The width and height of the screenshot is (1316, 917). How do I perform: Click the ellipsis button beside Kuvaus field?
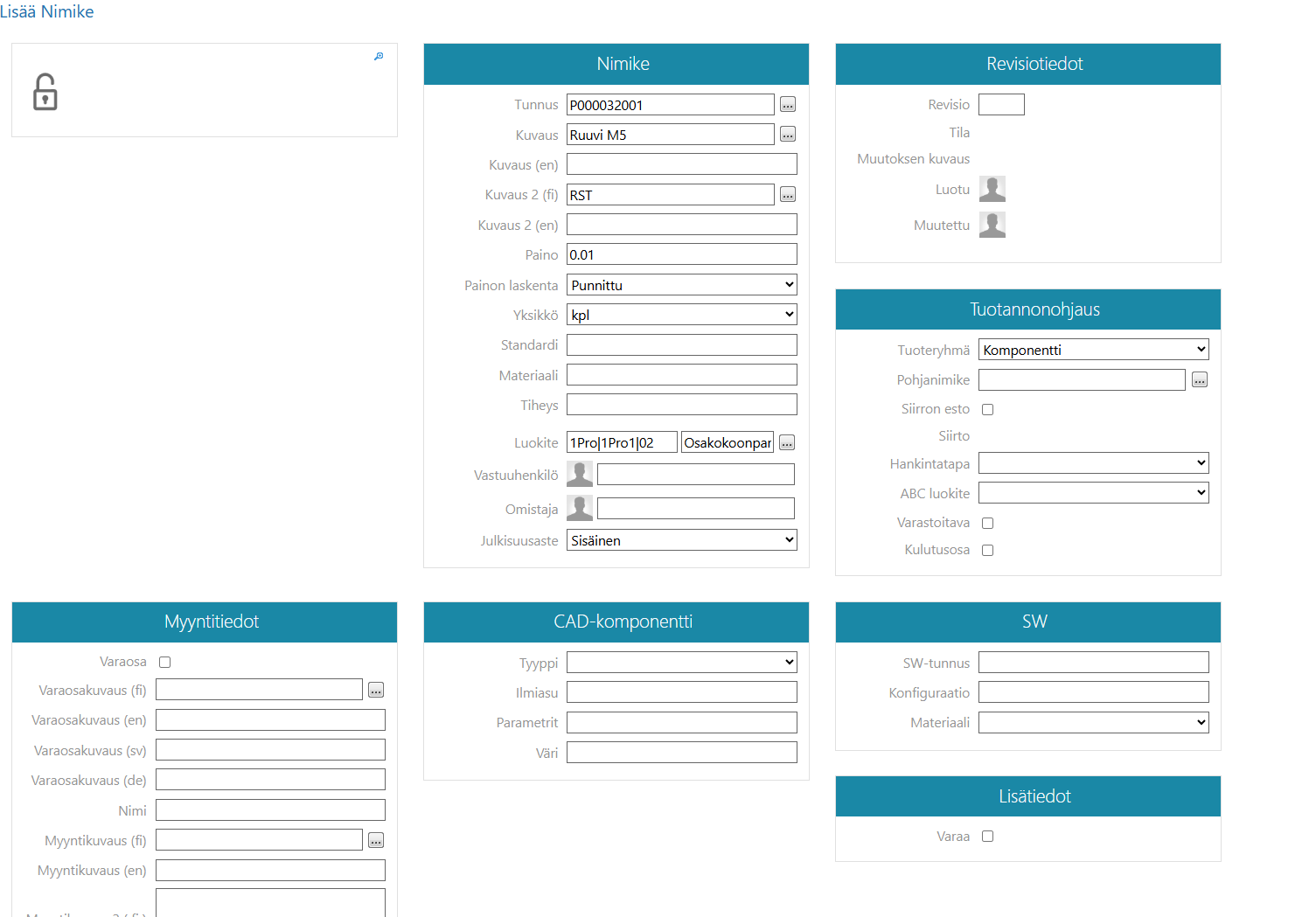pyautogui.click(x=788, y=135)
